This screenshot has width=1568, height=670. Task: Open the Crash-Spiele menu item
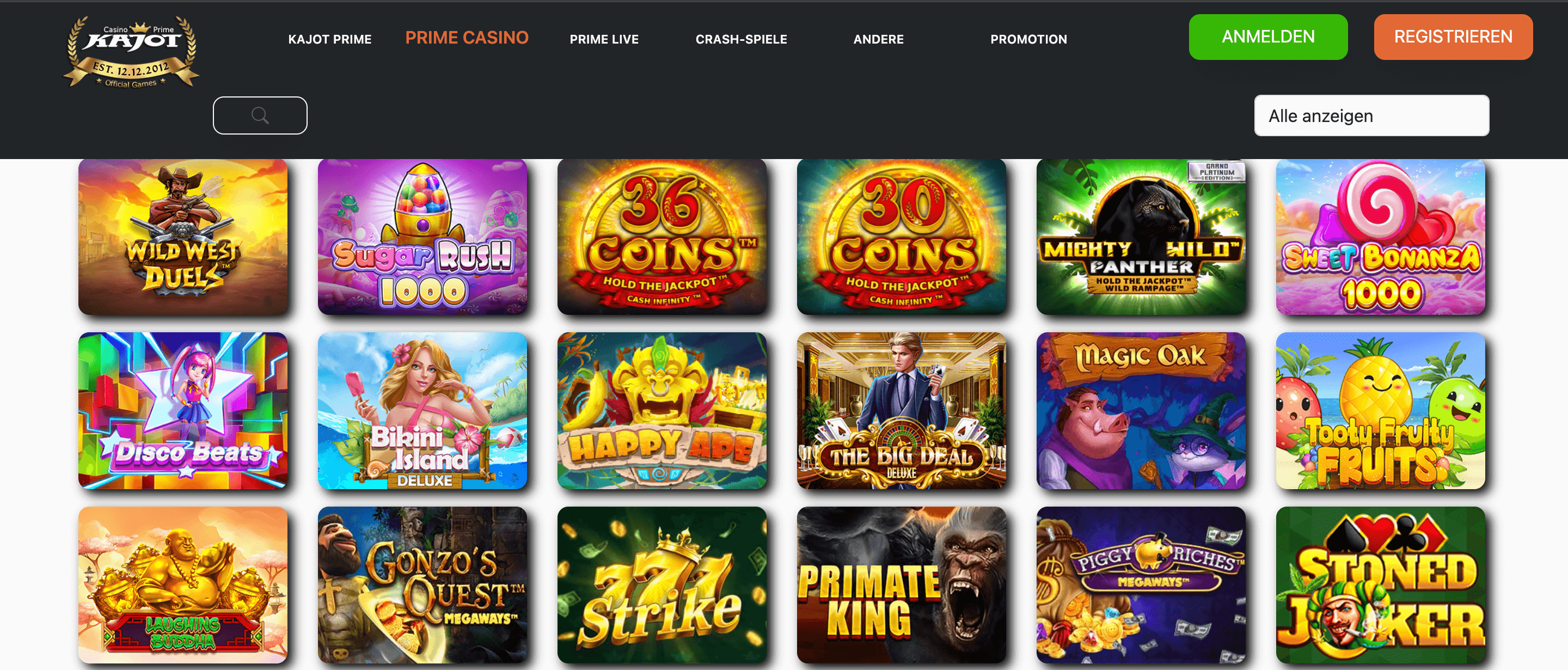742,39
